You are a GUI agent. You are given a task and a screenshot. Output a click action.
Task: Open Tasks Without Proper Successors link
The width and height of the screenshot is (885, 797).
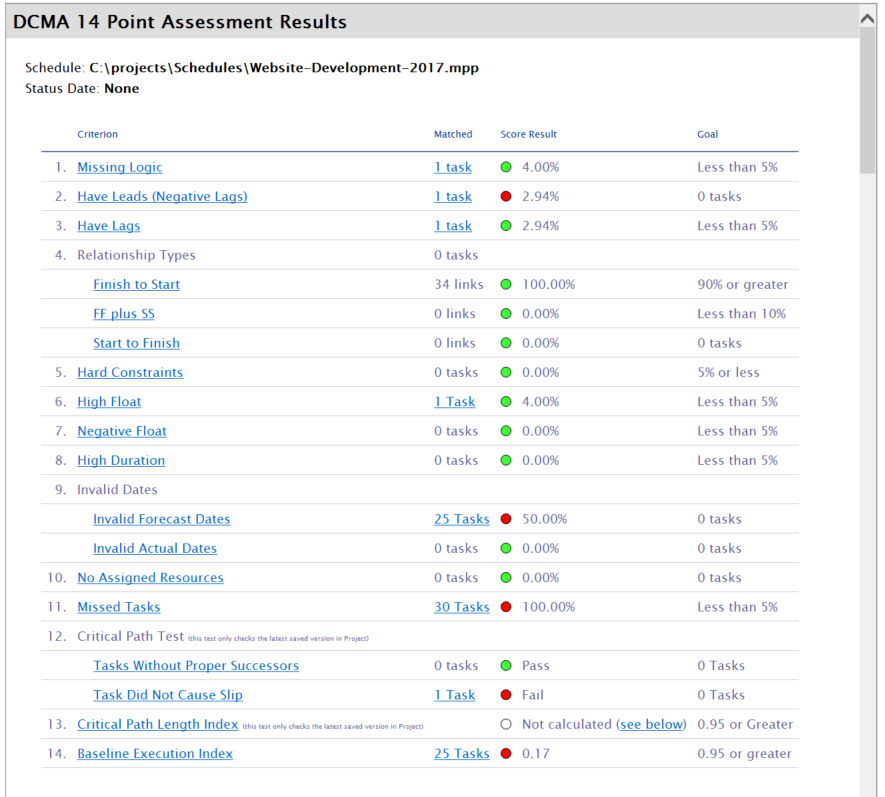click(196, 666)
